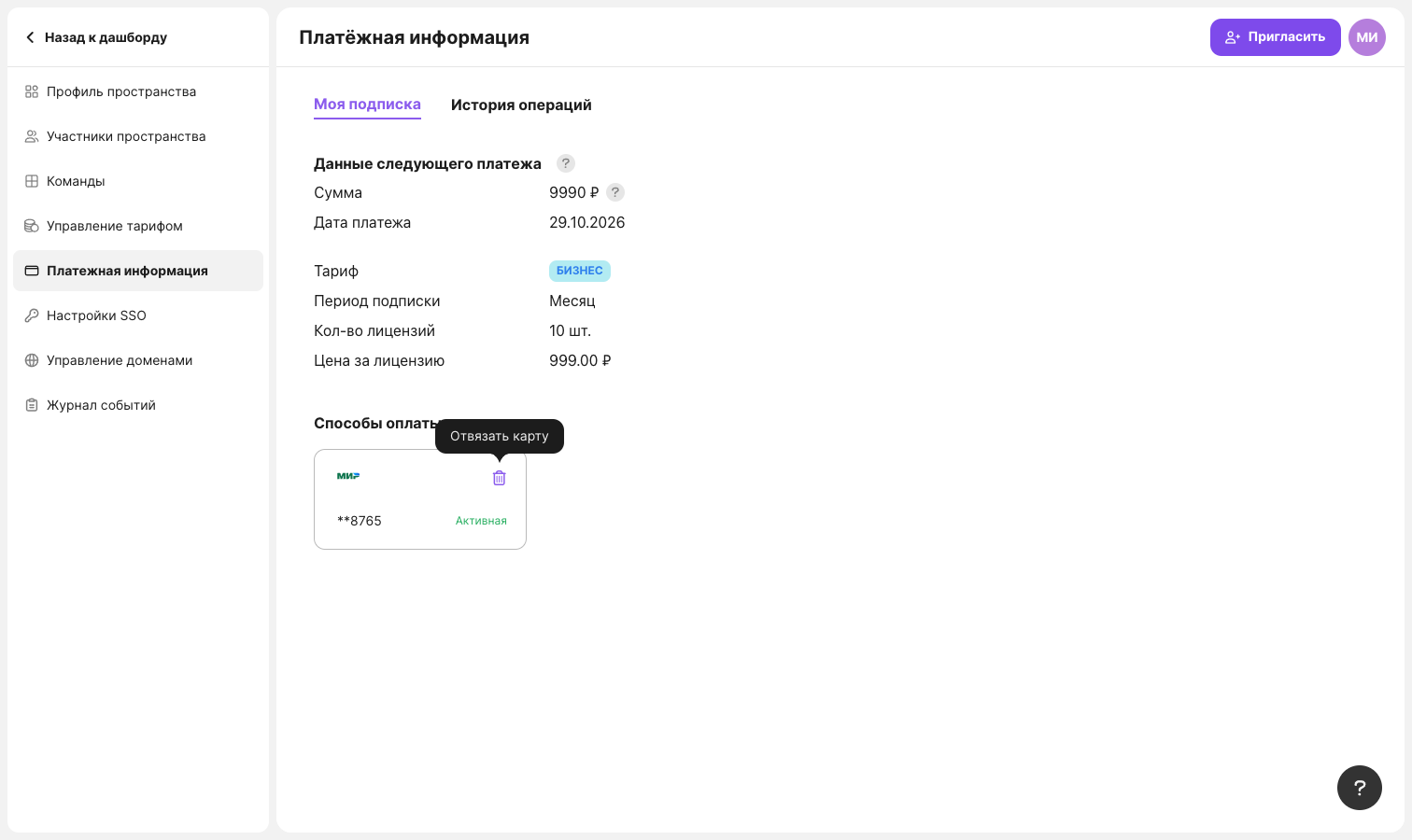The height and width of the screenshot is (840, 1412).
Task: Open the МИ user avatar menu
Action: coord(1367,37)
